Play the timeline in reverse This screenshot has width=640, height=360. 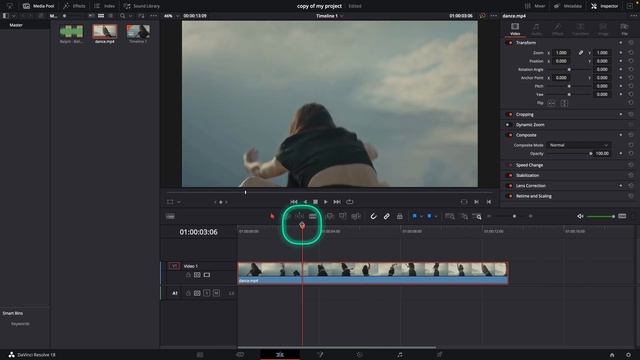pos(305,202)
